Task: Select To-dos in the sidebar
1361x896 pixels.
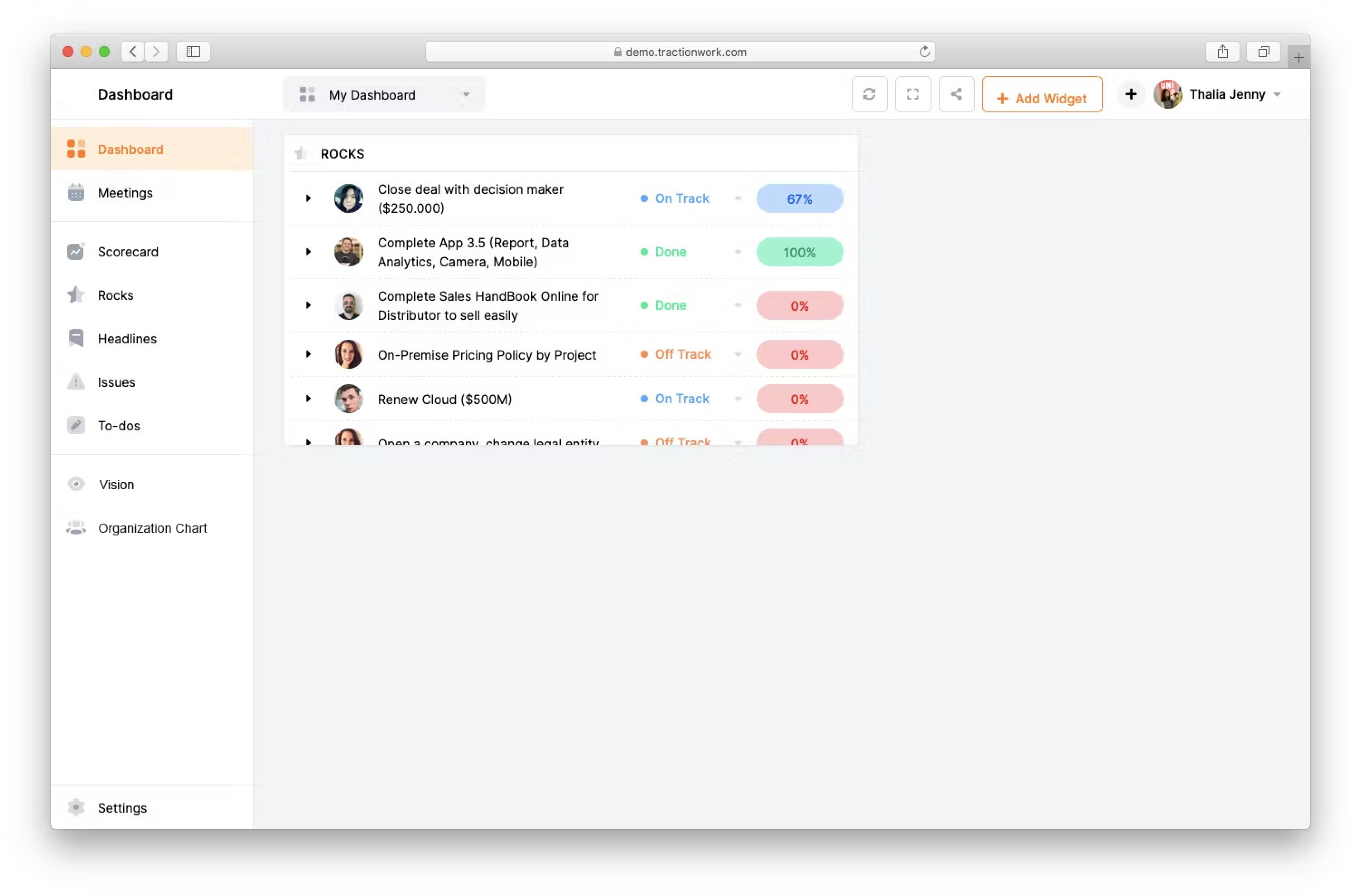Action: (118, 425)
